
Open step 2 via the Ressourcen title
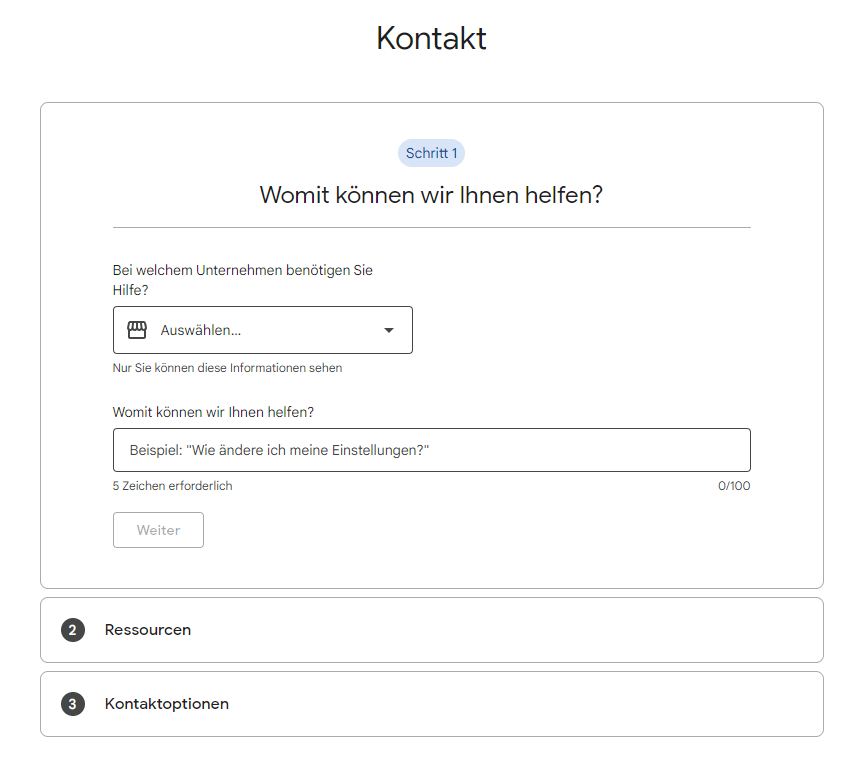148,630
